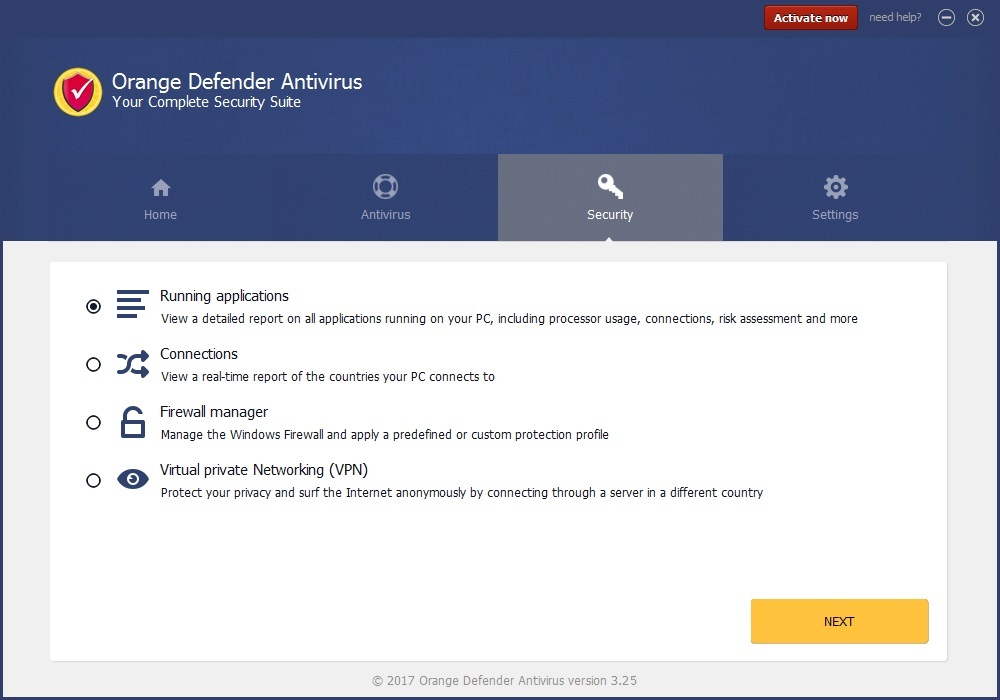
Task: Switch to the Home tab
Action: tap(160, 198)
